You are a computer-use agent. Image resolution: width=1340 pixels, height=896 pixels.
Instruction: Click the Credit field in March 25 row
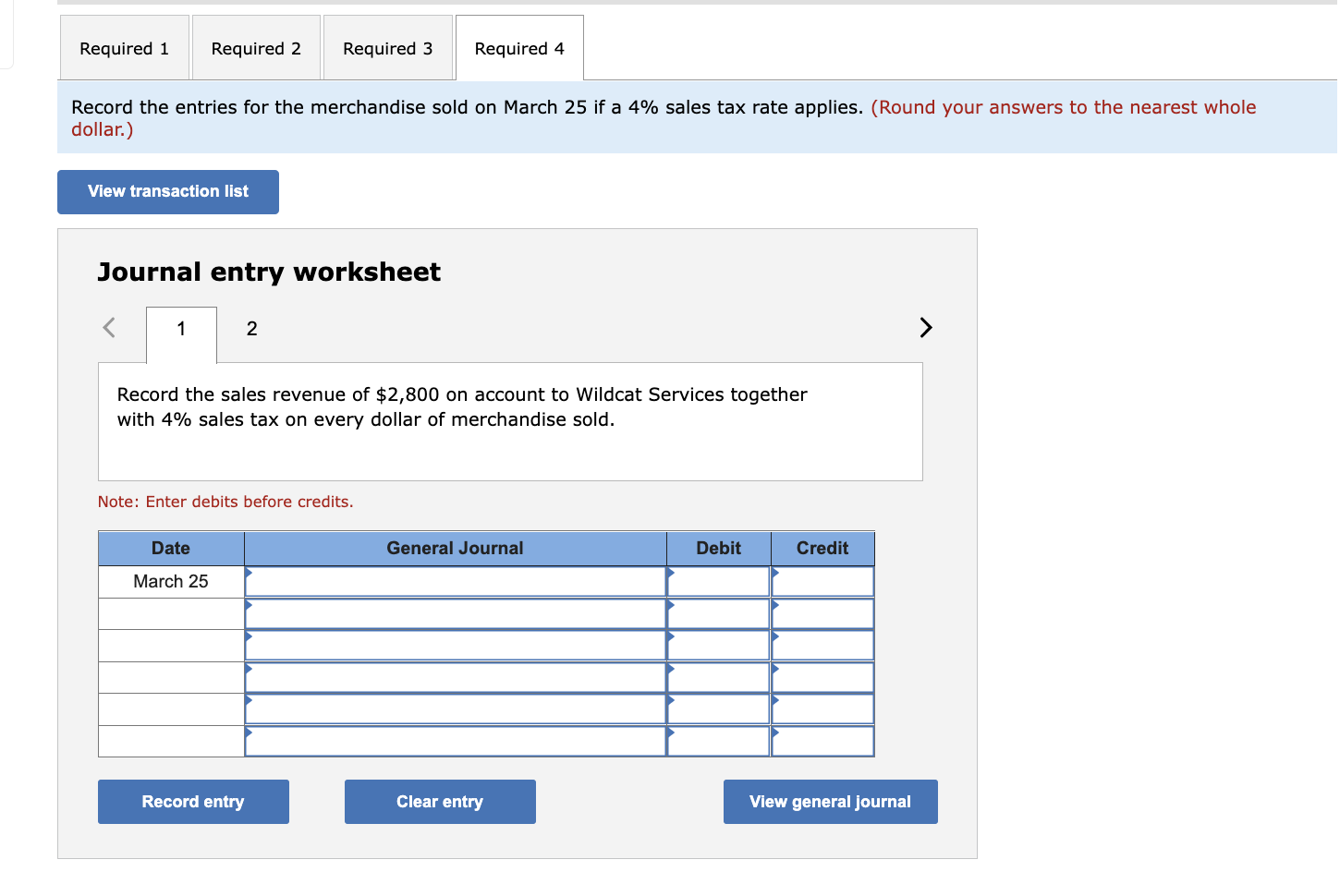pos(822,582)
